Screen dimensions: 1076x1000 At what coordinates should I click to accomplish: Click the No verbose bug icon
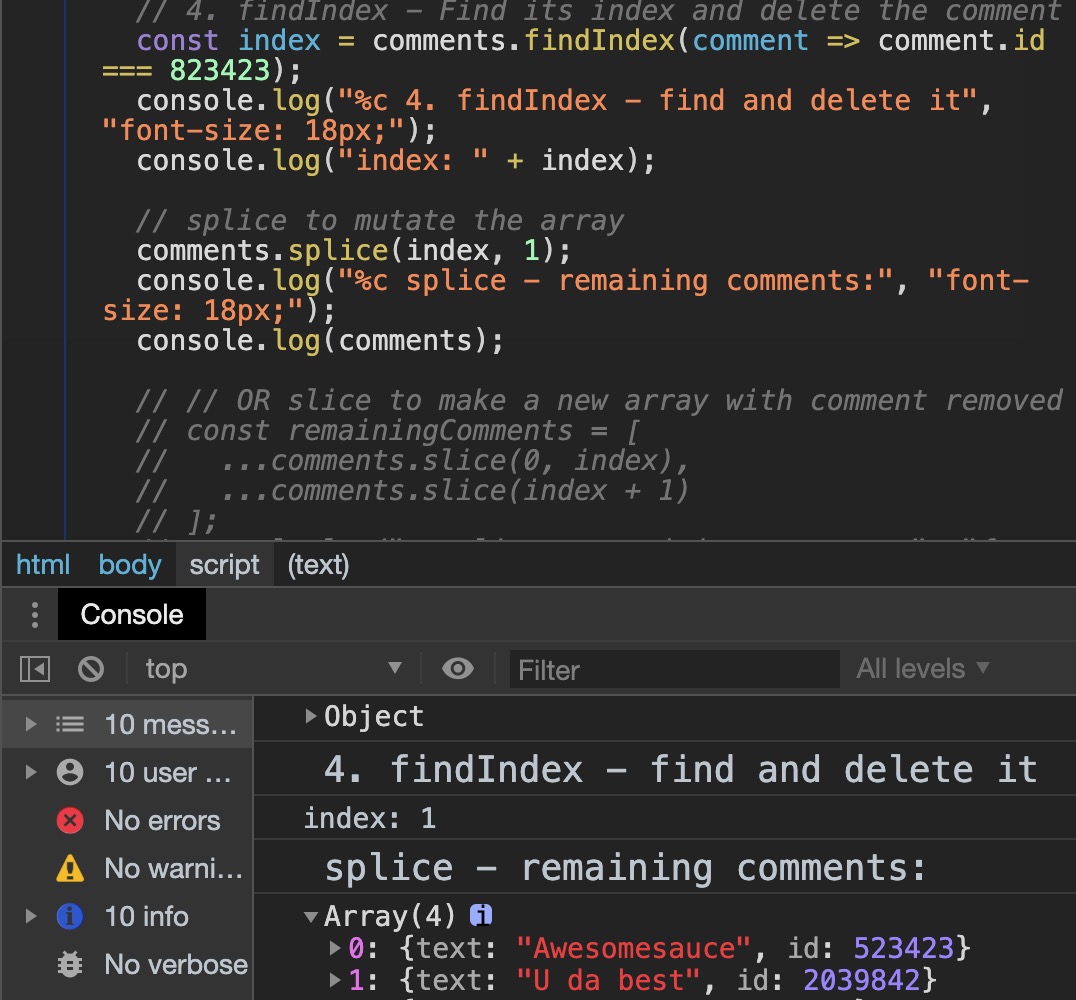tap(69, 964)
